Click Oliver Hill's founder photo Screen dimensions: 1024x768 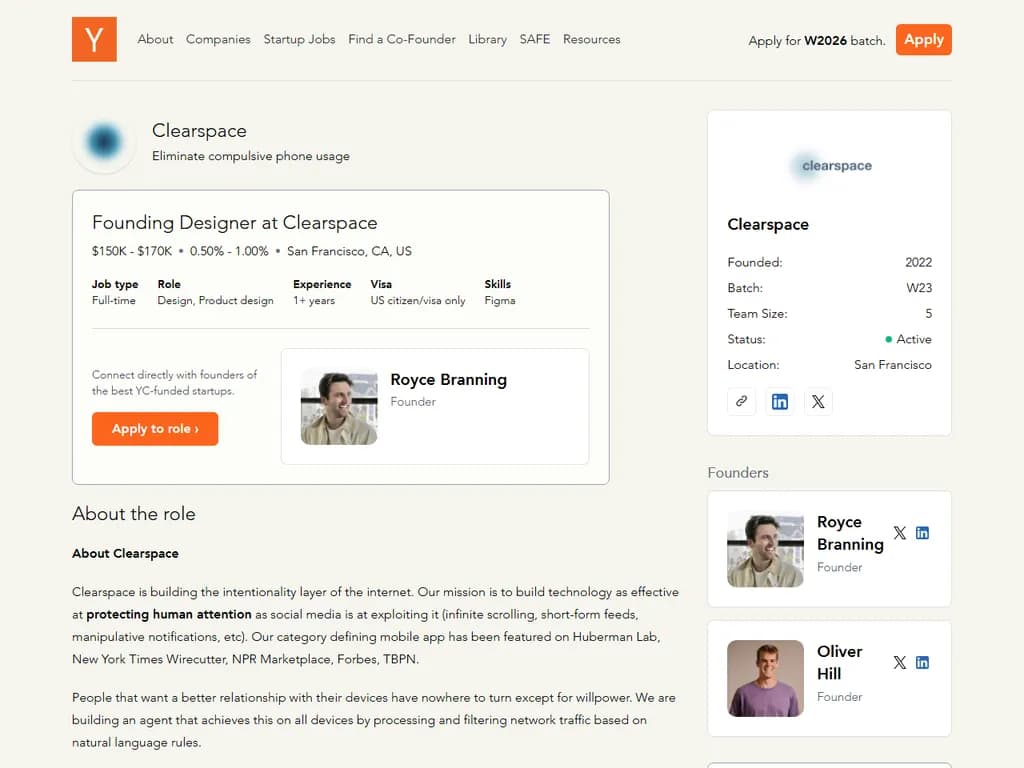pos(765,678)
